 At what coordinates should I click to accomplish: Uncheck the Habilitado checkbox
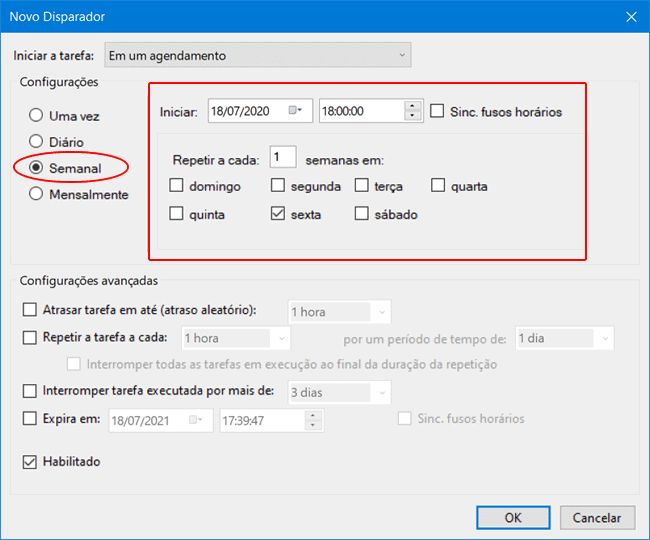click(x=30, y=462)
